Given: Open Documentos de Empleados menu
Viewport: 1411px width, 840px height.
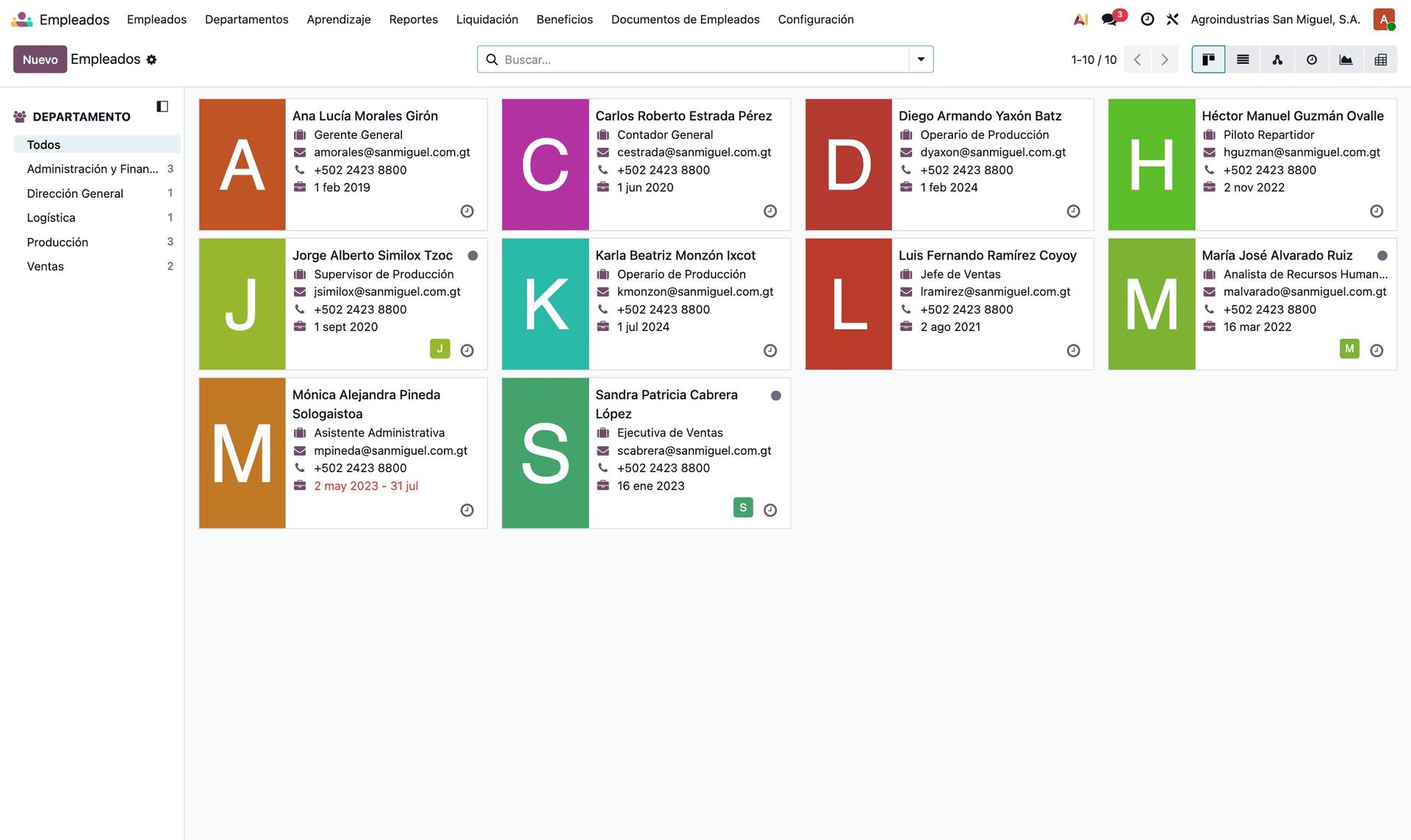Looking at the screenshot, I should [685, 19].
